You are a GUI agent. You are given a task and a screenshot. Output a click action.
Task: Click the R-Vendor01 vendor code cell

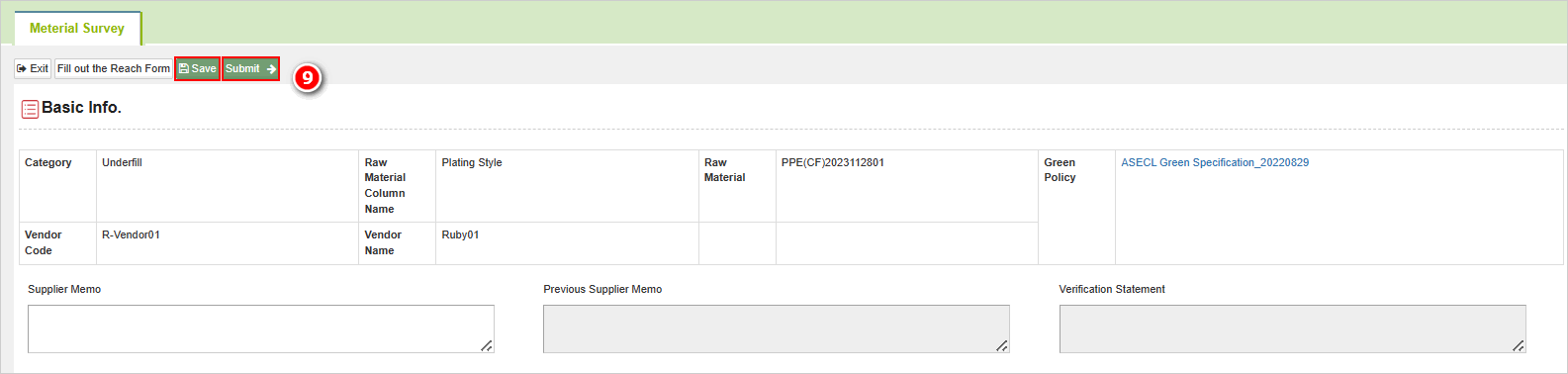click(228, 243)
